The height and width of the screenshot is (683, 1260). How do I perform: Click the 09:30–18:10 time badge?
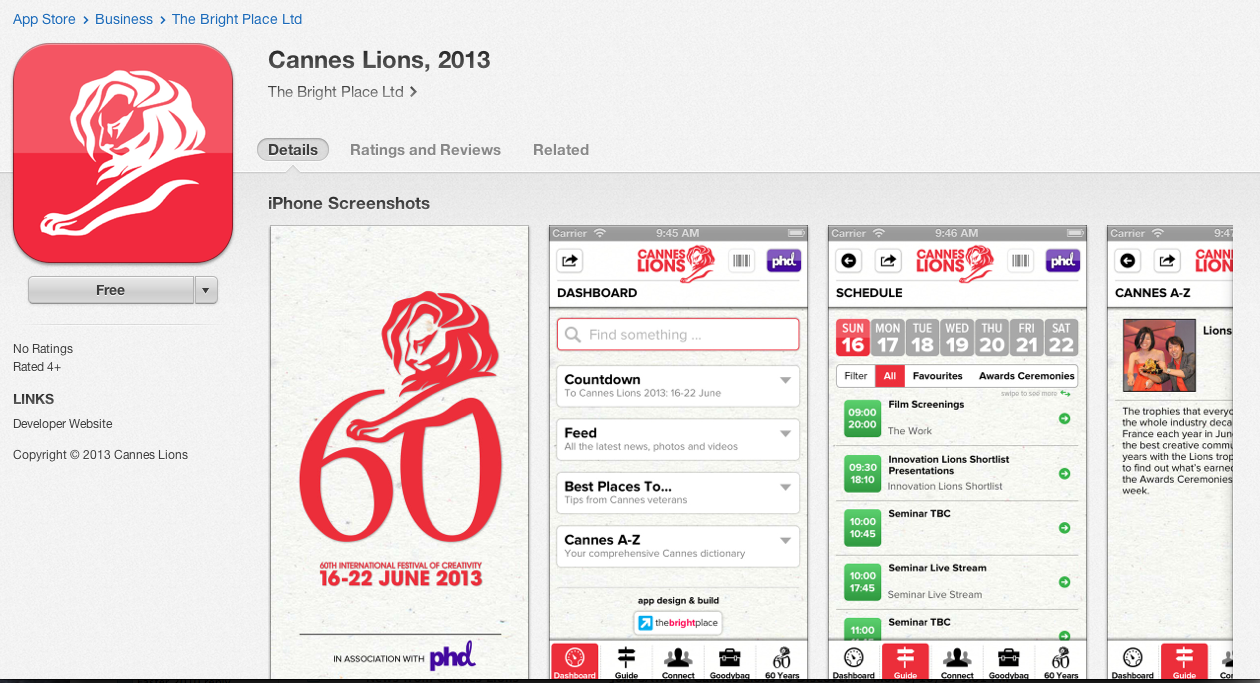pos(863,473)
